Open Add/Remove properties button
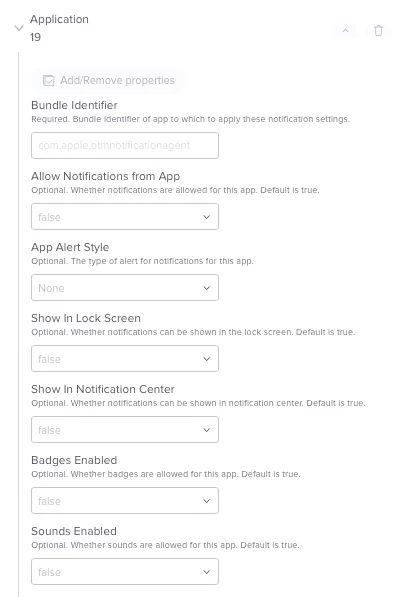 [x=108, y=81]
